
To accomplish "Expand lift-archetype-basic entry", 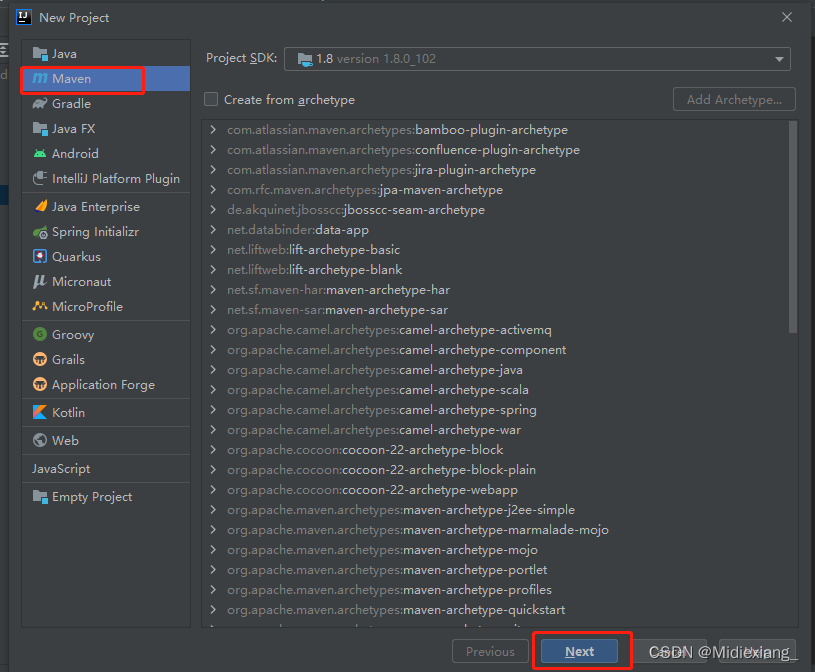I will coord(213,249).
